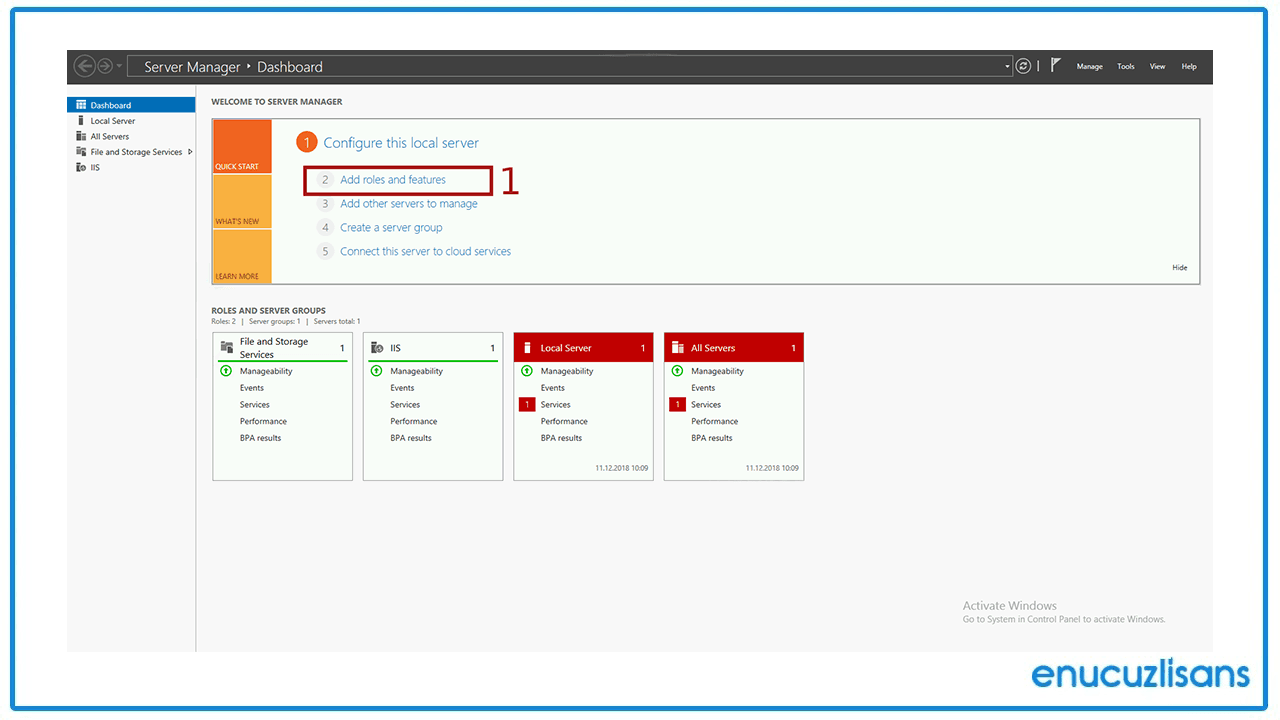Click Manageability icon in File and Storage tile
Image resolution: width=1280 pixels, height=720 pixels.
click(226, 371)
